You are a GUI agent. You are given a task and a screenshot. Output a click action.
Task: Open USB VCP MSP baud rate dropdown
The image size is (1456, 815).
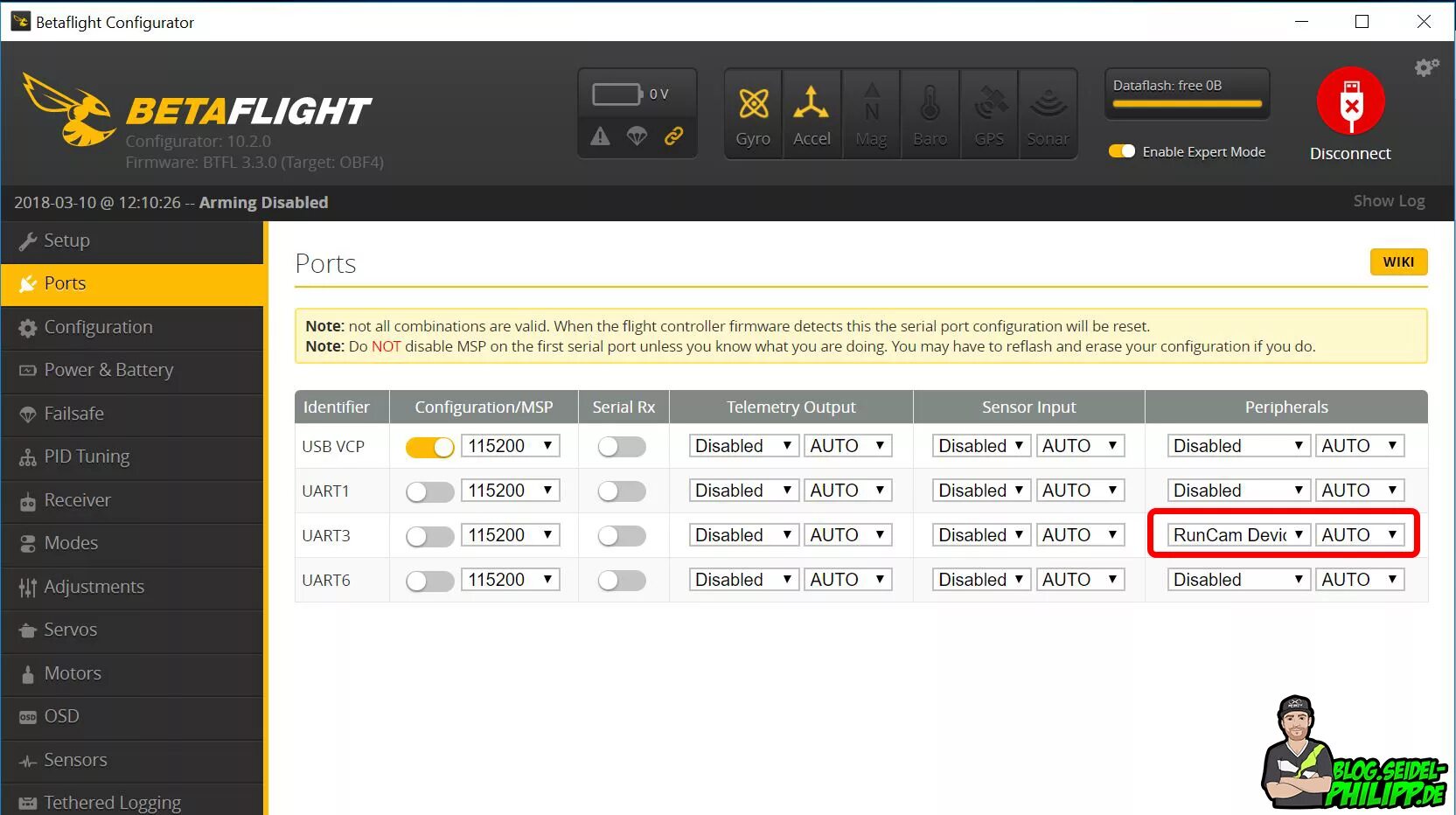pyautogui.click(x=511, y=446)
